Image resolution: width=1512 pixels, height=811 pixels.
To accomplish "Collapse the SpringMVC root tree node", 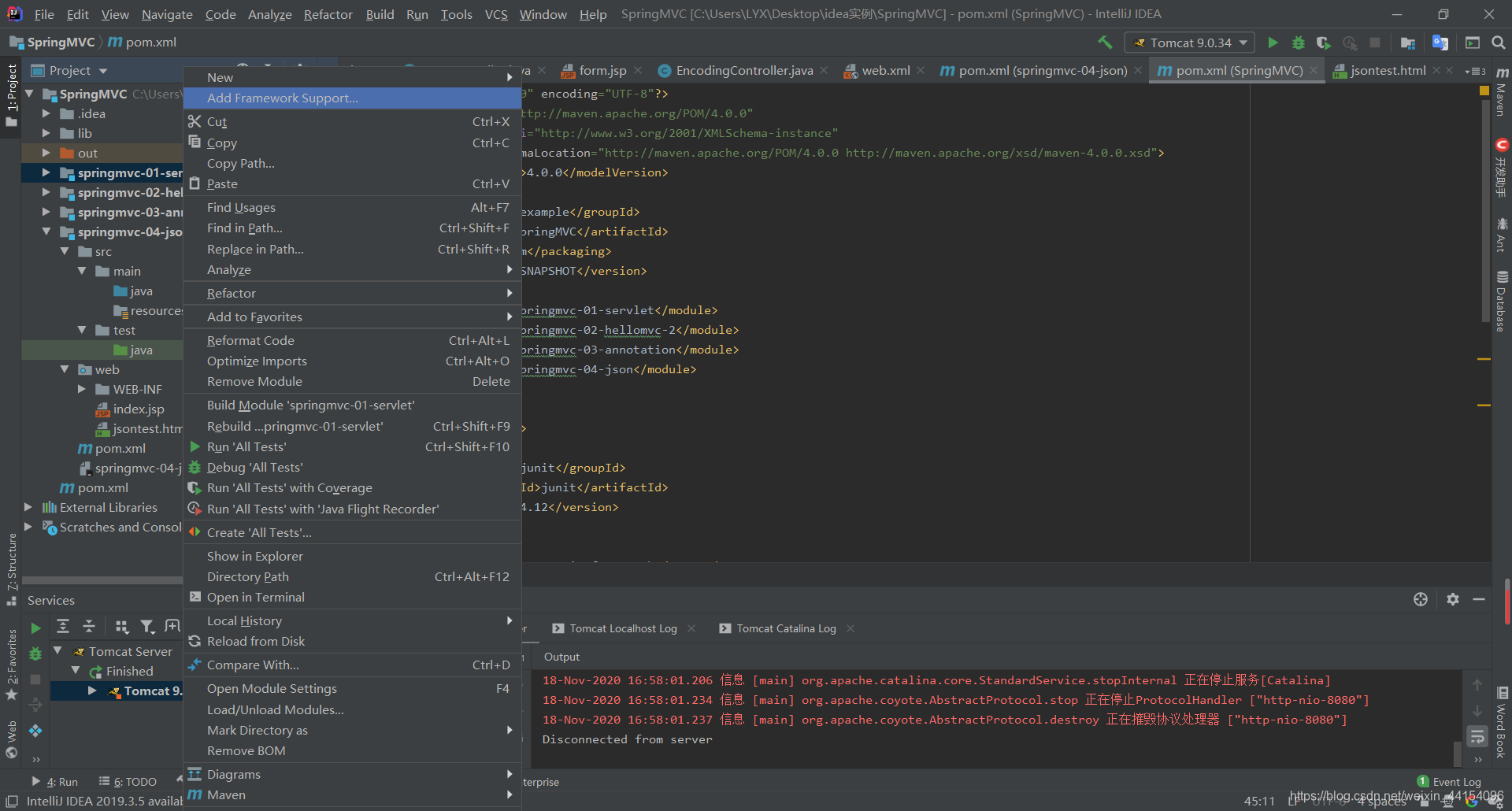I will pos(30,94).
